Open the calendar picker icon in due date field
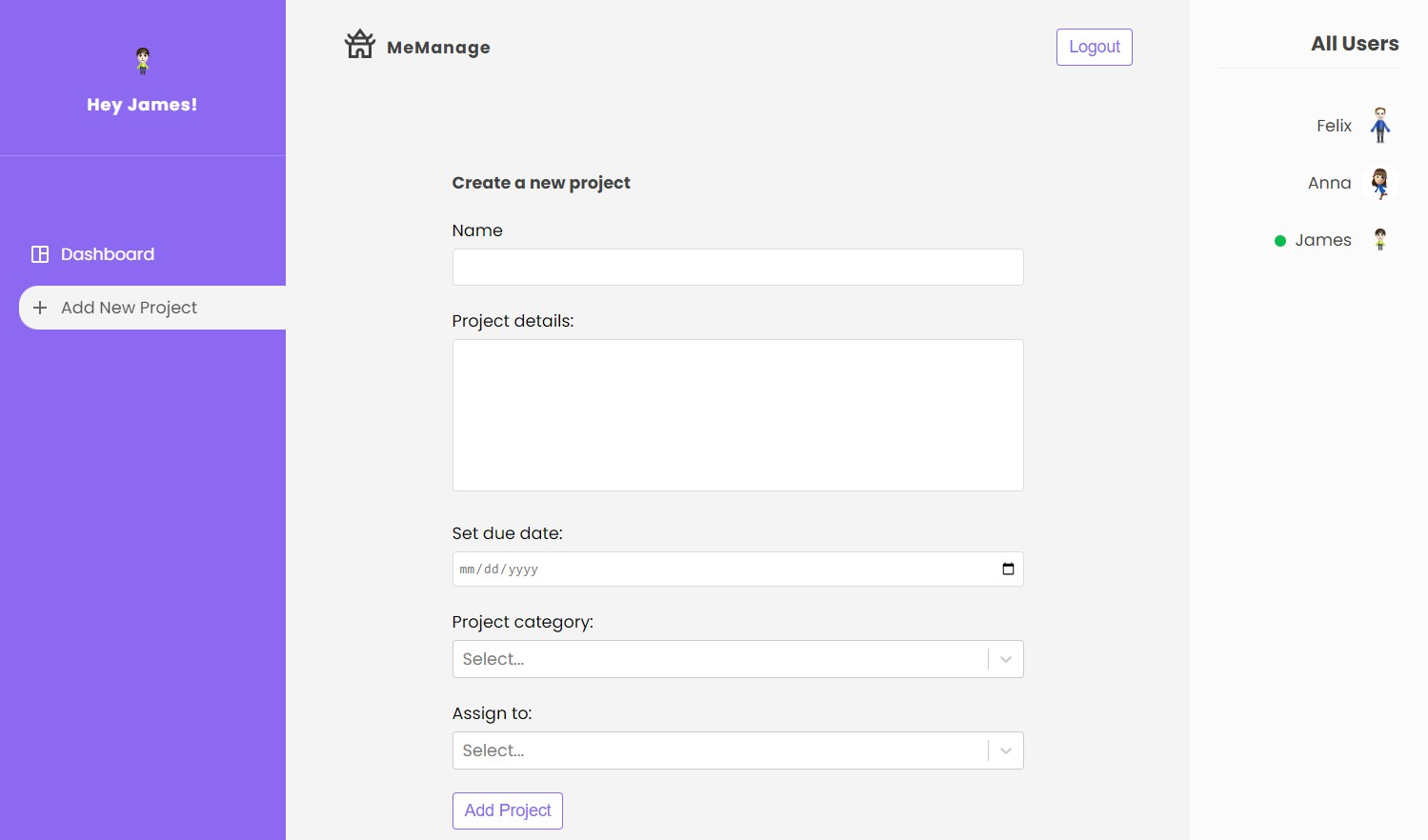This screenshot has width=1428, height=840. [x=1008, y=569]
